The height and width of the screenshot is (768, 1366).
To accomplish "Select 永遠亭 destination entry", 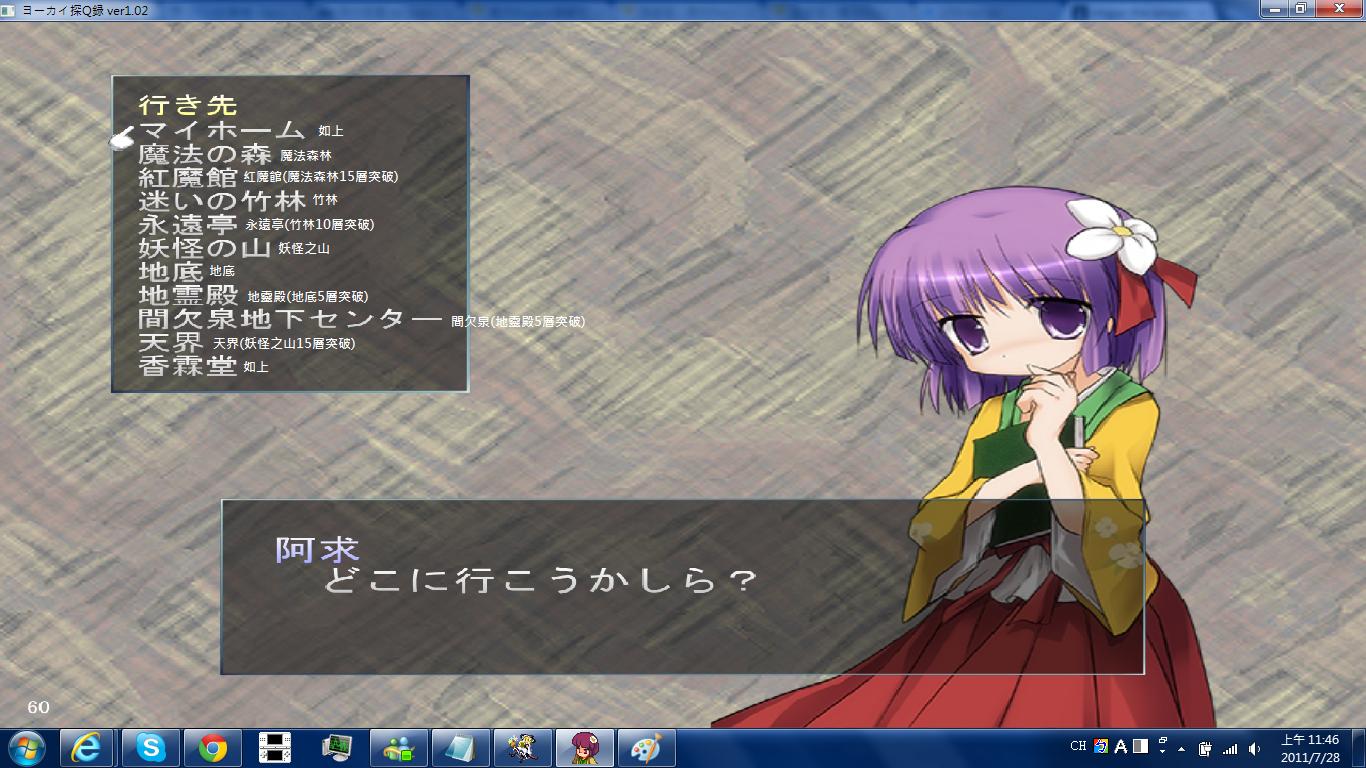I will (188, 225).
